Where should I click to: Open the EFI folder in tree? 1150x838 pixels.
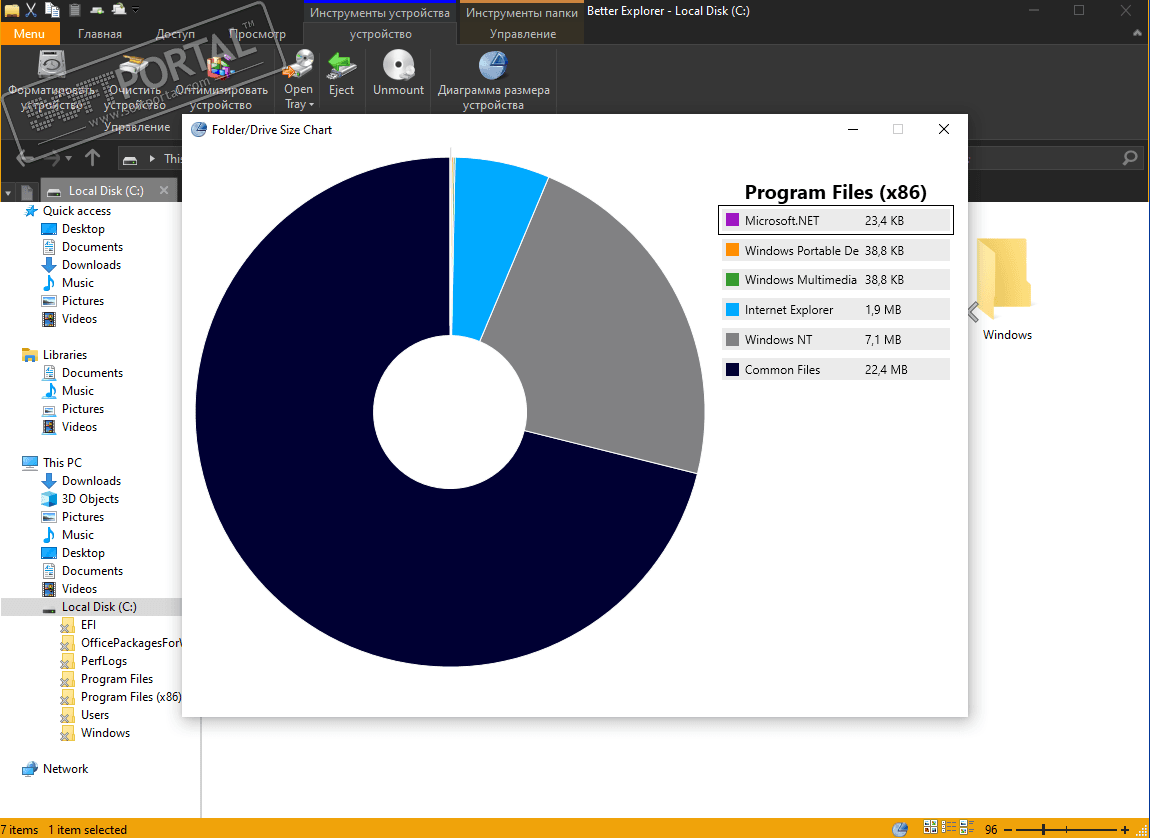88,625
